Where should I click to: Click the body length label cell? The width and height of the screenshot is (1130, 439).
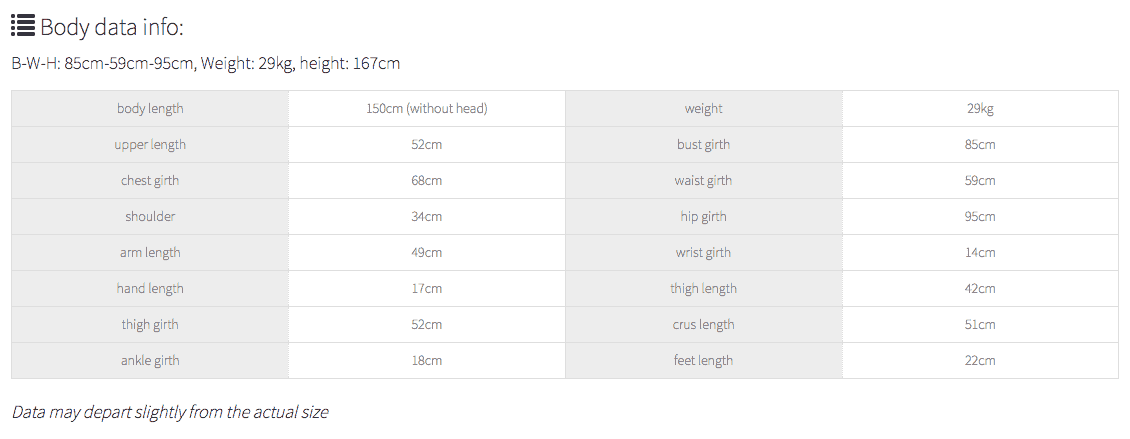tap(150, 108)
